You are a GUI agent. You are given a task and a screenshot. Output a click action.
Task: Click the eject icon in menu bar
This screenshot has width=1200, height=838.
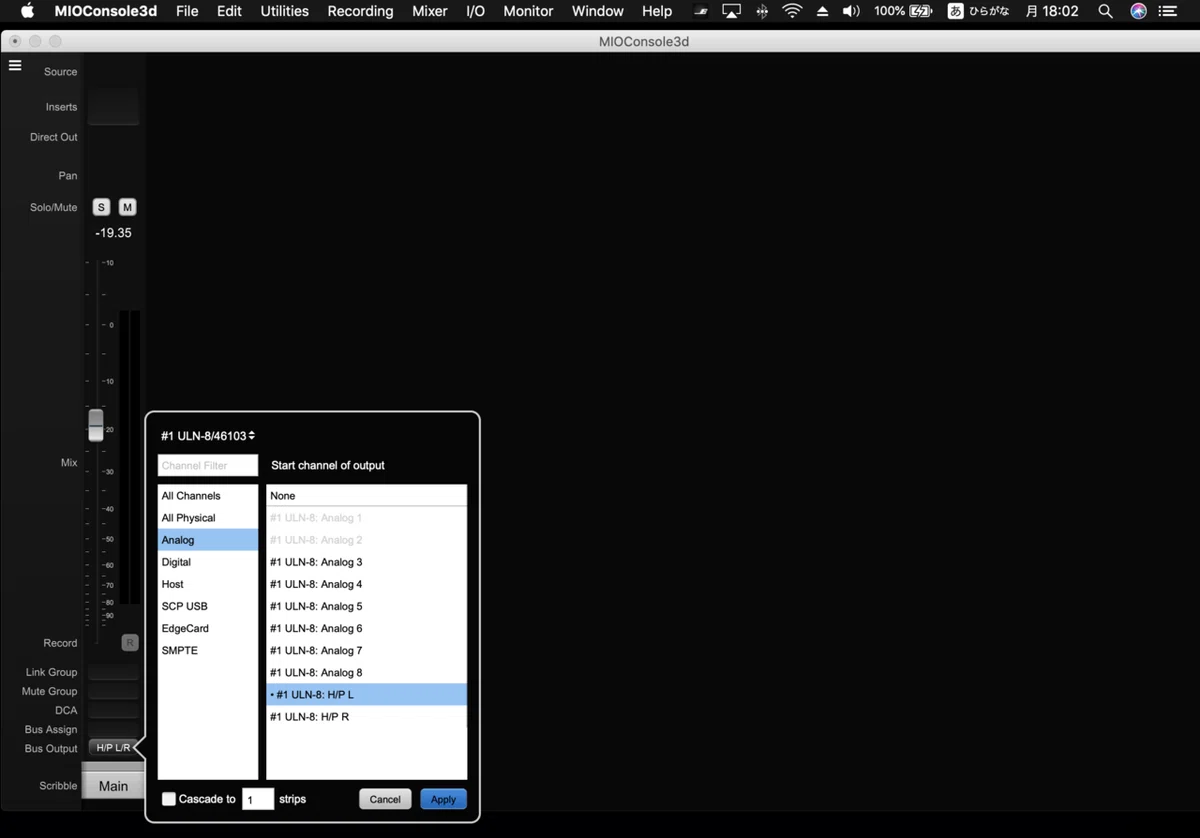822,11
